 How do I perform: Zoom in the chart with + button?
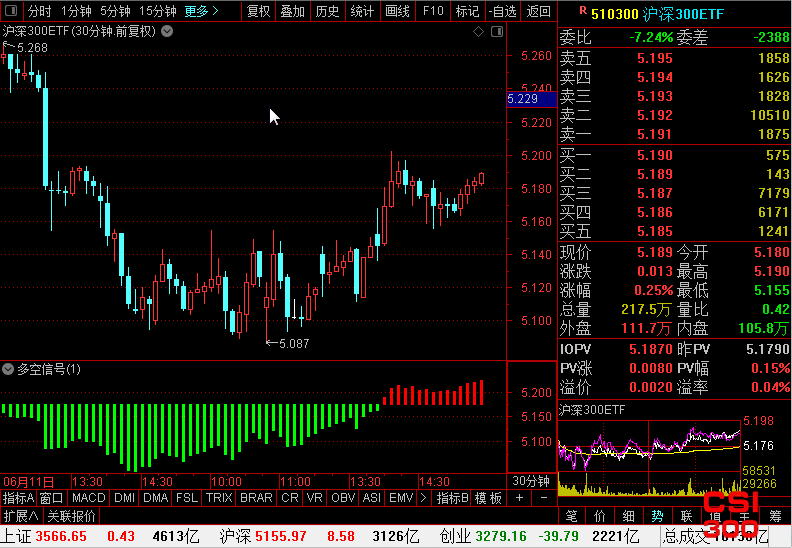pyautogui.click(x=519, y=498)
